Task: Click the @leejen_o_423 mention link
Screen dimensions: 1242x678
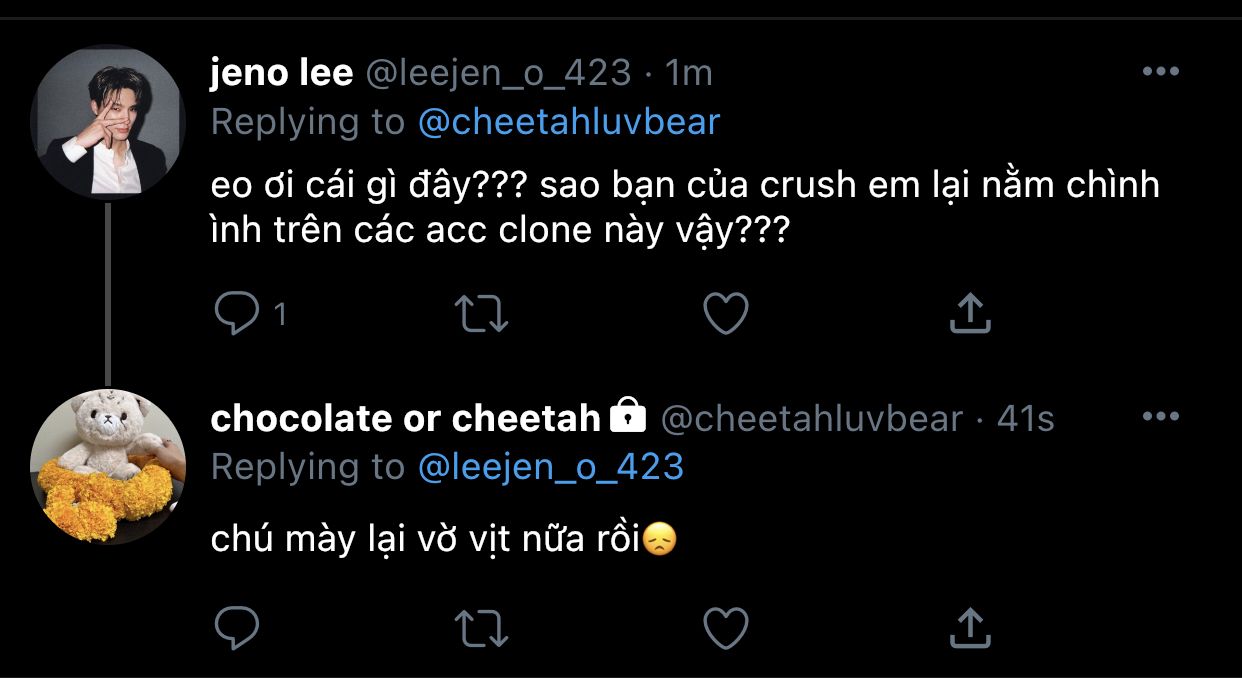Action: pos(549,467)
